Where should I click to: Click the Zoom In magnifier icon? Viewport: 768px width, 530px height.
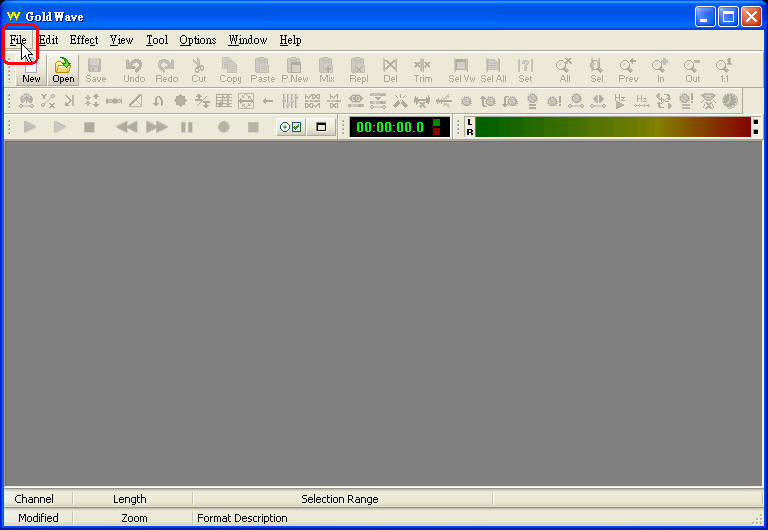[x=660, y=70]
